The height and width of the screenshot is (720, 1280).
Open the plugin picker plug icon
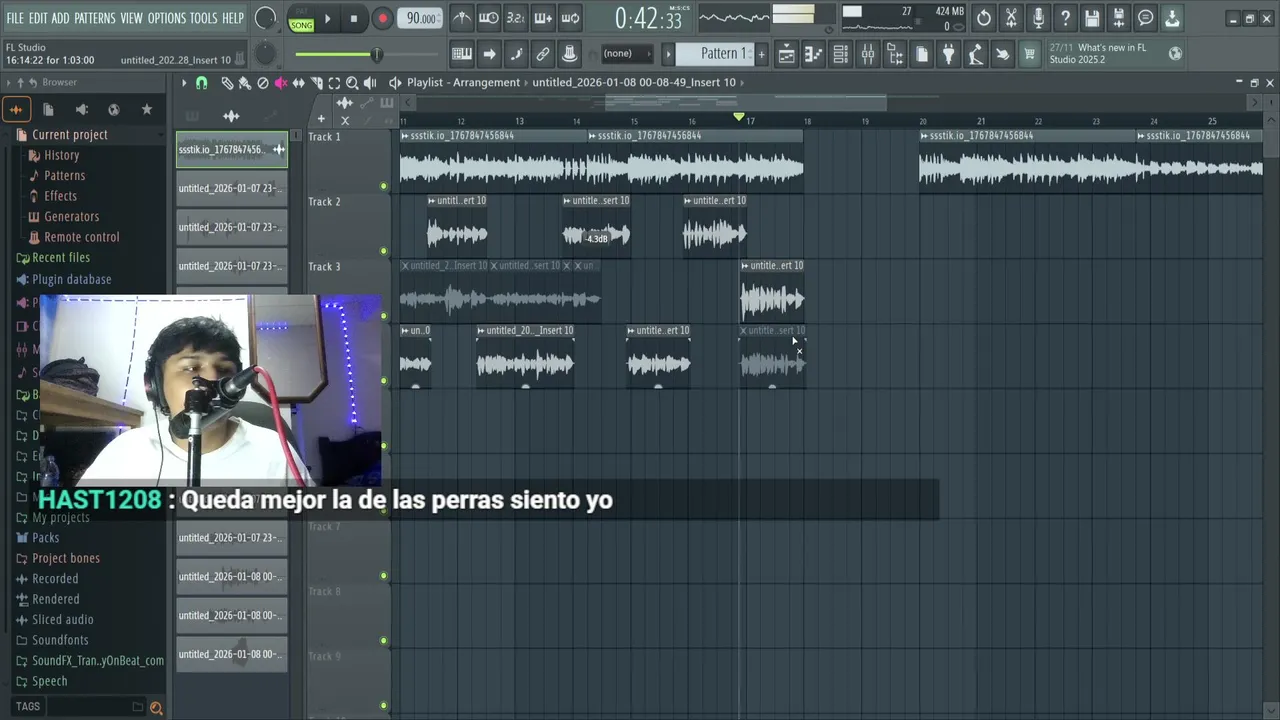pyautogui.click(x=949, y=54)
